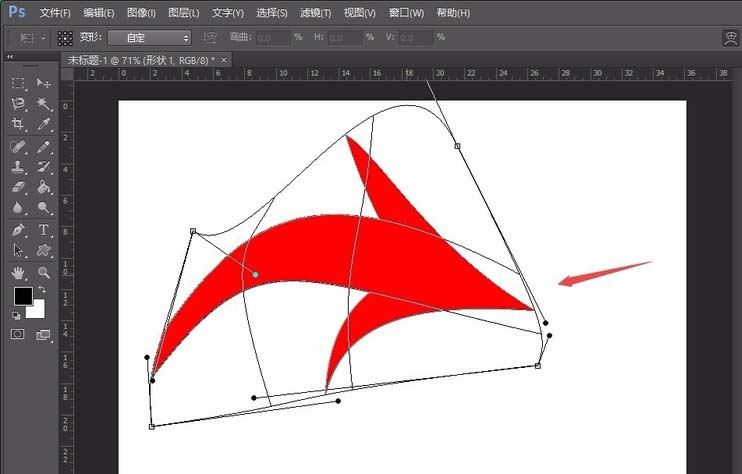
Task: Open the 文字(Y) menu
Action: click(228, 13)
